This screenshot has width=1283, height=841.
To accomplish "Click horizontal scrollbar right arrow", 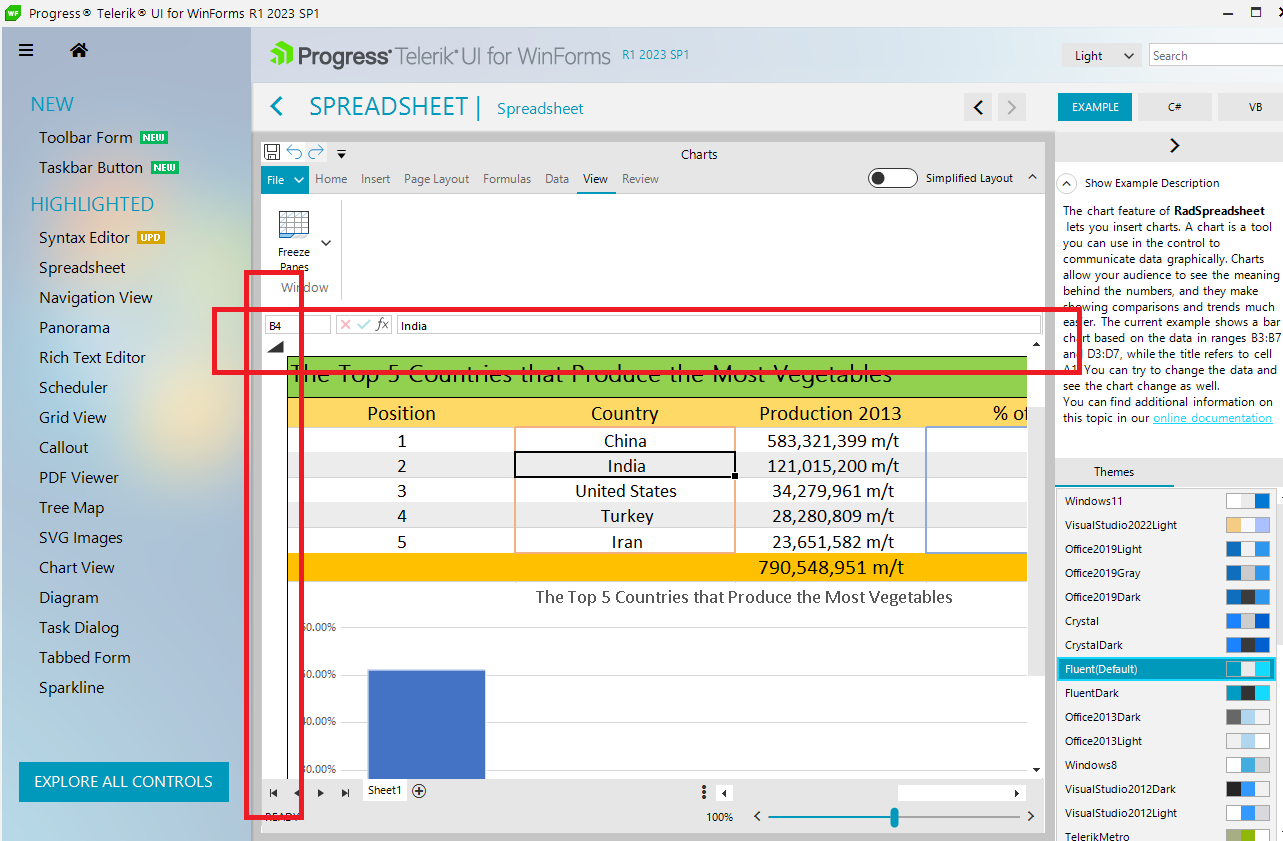I will 1017,793.
